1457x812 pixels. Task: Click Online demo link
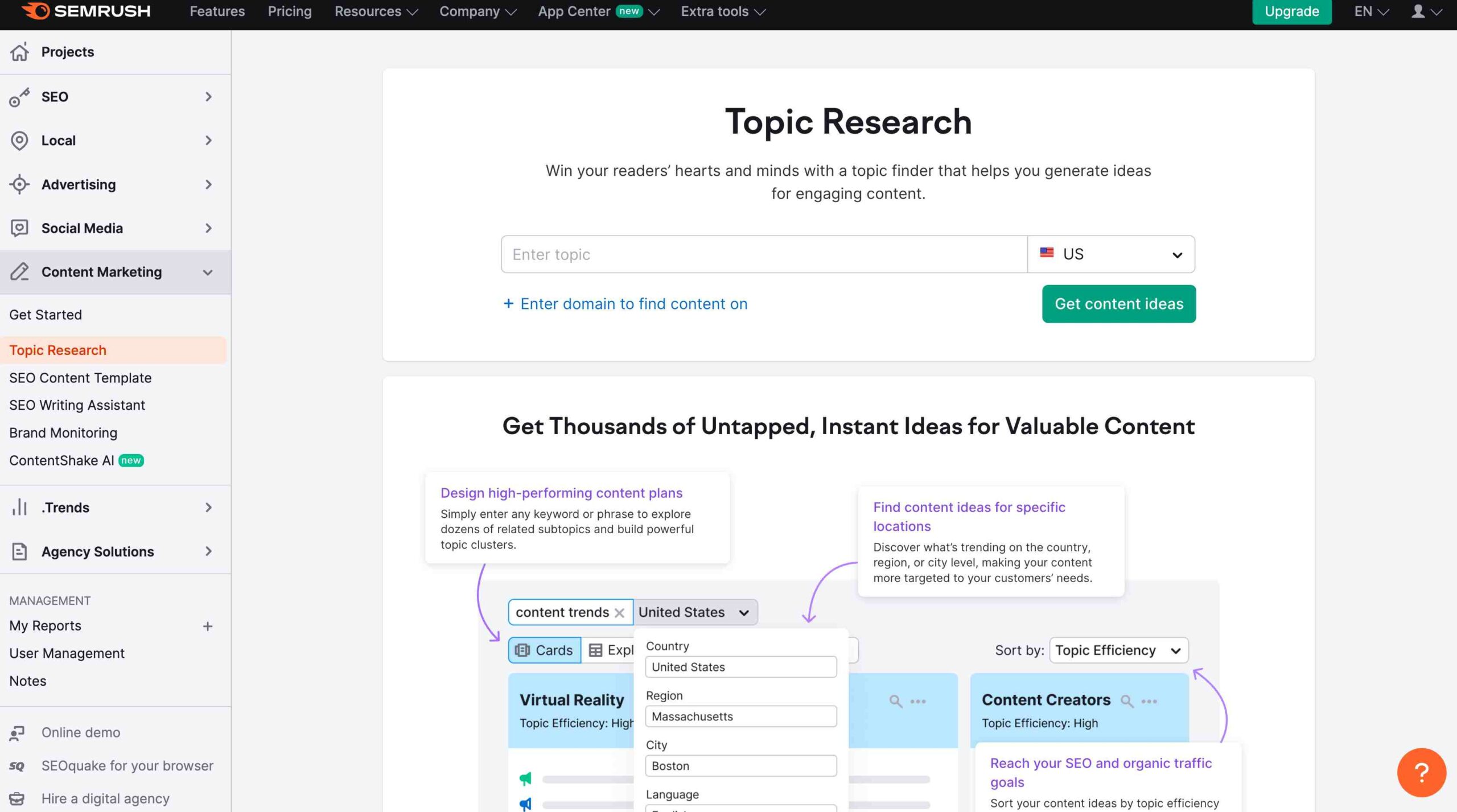coord(81,733)
